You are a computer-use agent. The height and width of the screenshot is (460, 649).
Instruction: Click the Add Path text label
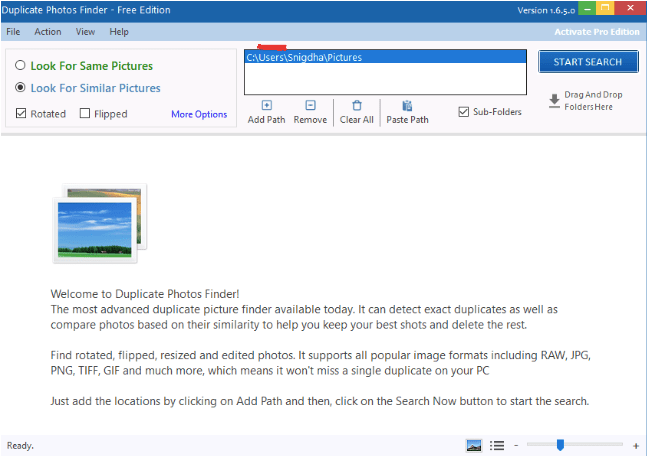click(267, 120)
